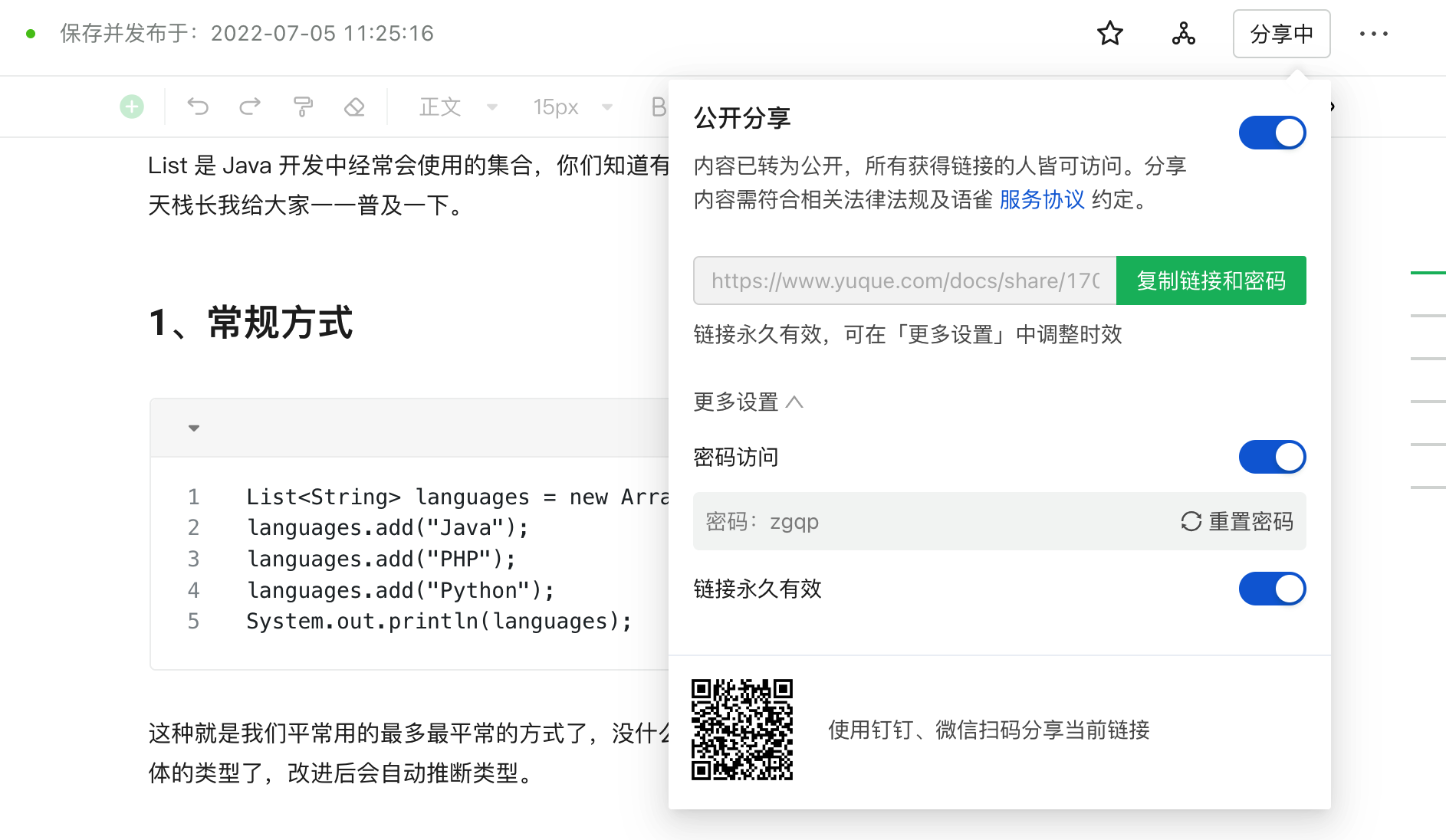Viewport: 1446px width, 840px height.
Task: Click the green insert plus icon
Action: pyautogui.click(x=132, y=107)
